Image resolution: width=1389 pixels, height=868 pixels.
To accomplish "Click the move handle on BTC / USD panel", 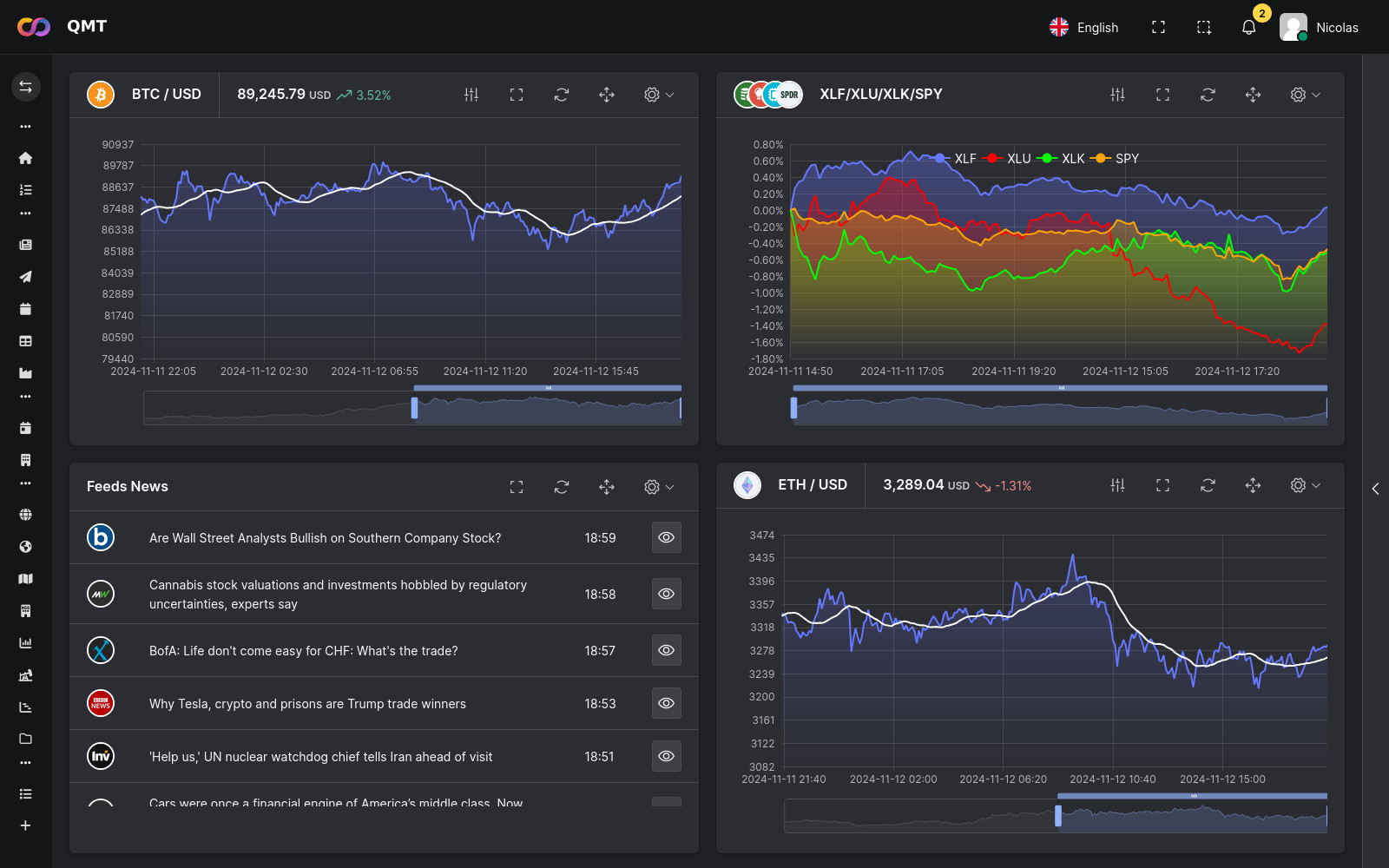I will tap(607, 95).
